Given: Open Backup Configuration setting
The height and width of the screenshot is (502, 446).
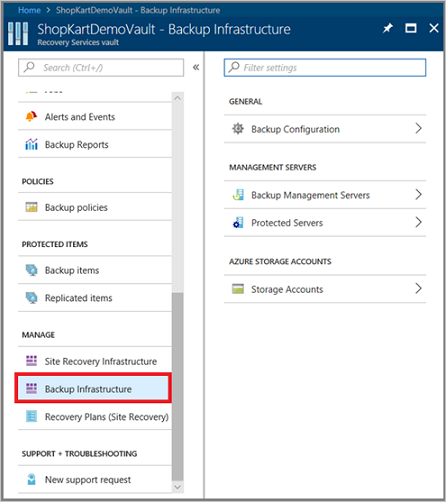Looking at the screenshot, I should pos(325,129).
